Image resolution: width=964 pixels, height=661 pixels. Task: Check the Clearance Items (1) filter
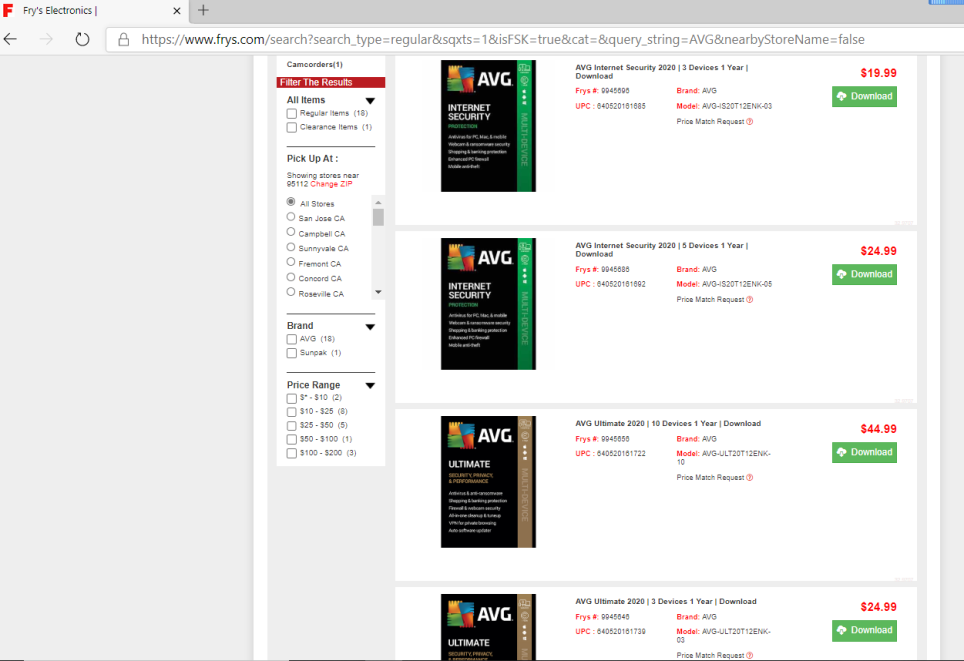[x=291, y=127]
